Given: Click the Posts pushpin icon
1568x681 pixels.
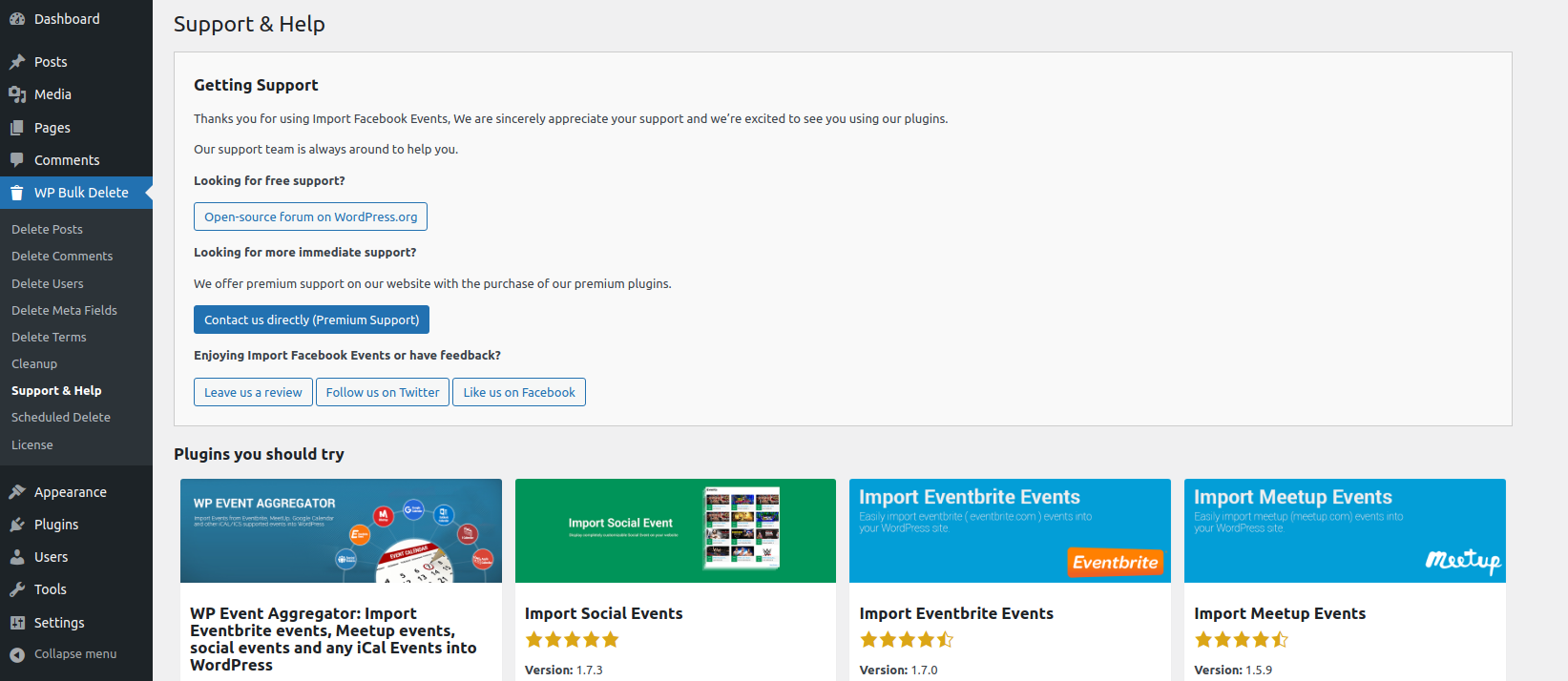Looking at the screenshot, I should point(17,62).
